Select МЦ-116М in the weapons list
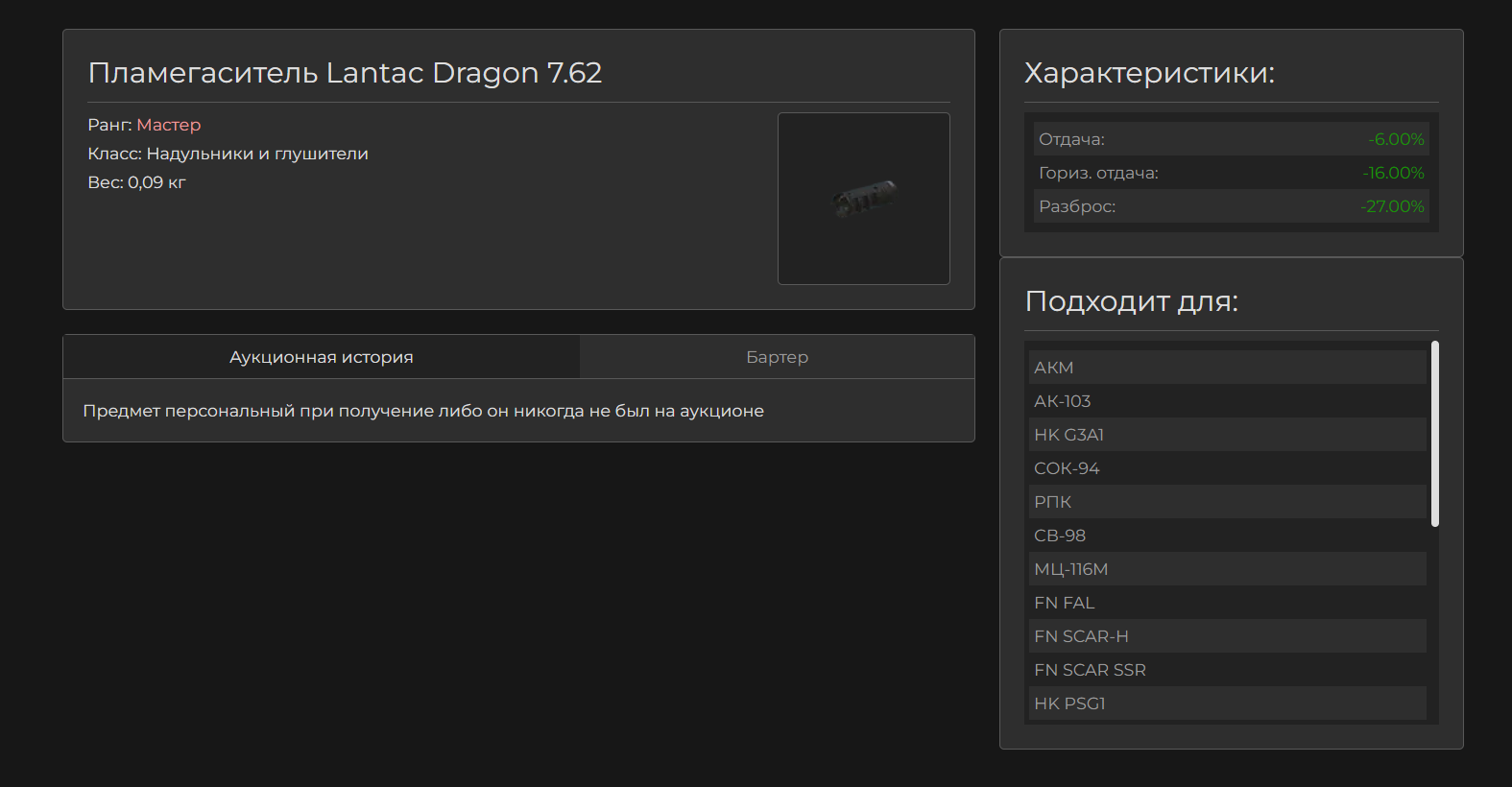This screenshot has width=1512, height=787. (1228, 569)
